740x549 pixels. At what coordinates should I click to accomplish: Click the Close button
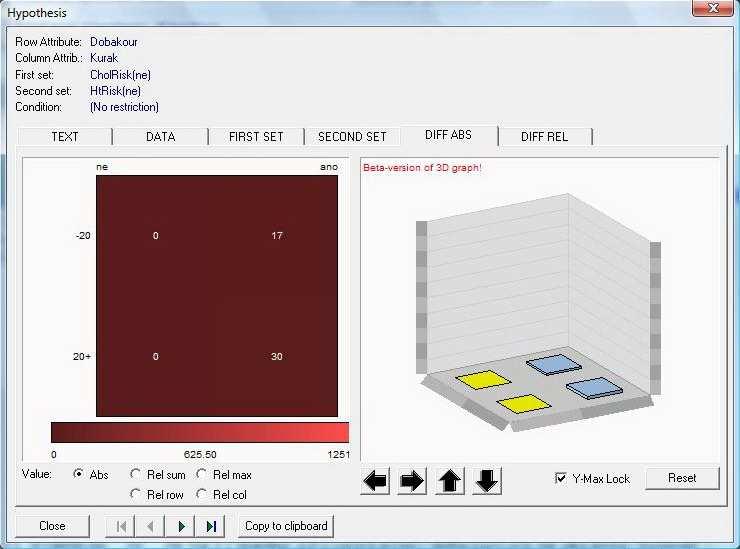pyautogui.click(x=52, y=526)
